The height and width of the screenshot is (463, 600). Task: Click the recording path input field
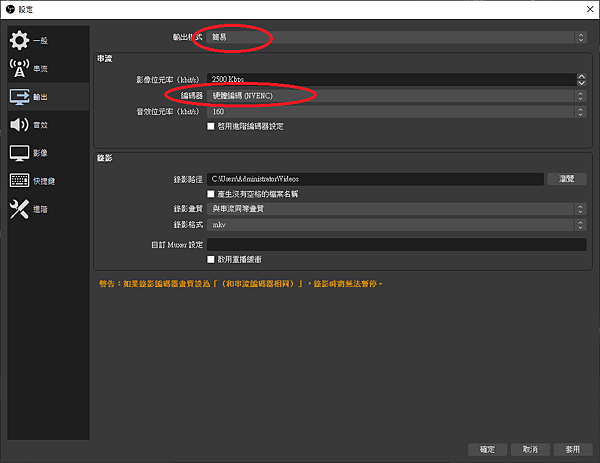375,179
